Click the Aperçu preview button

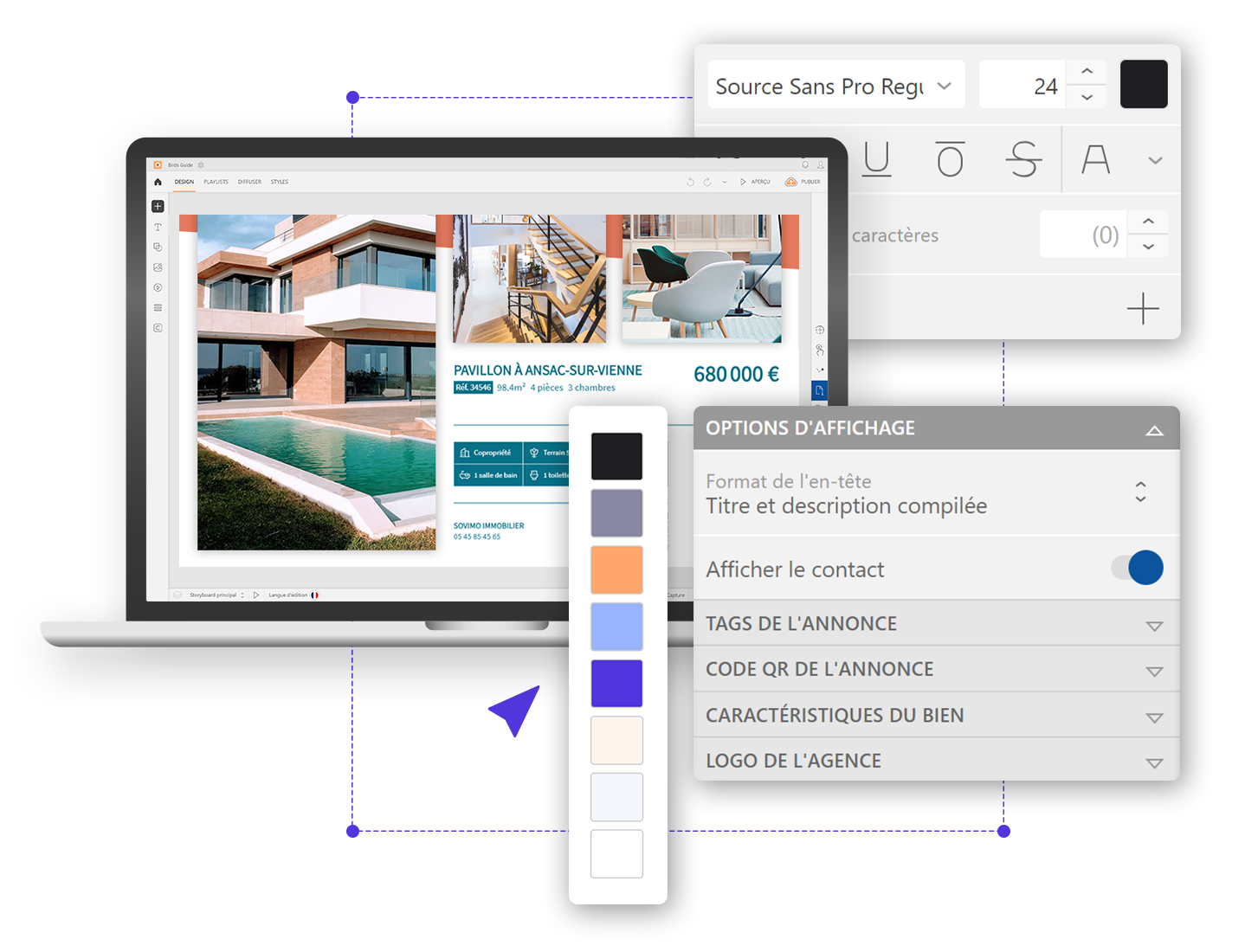[755, 182]
